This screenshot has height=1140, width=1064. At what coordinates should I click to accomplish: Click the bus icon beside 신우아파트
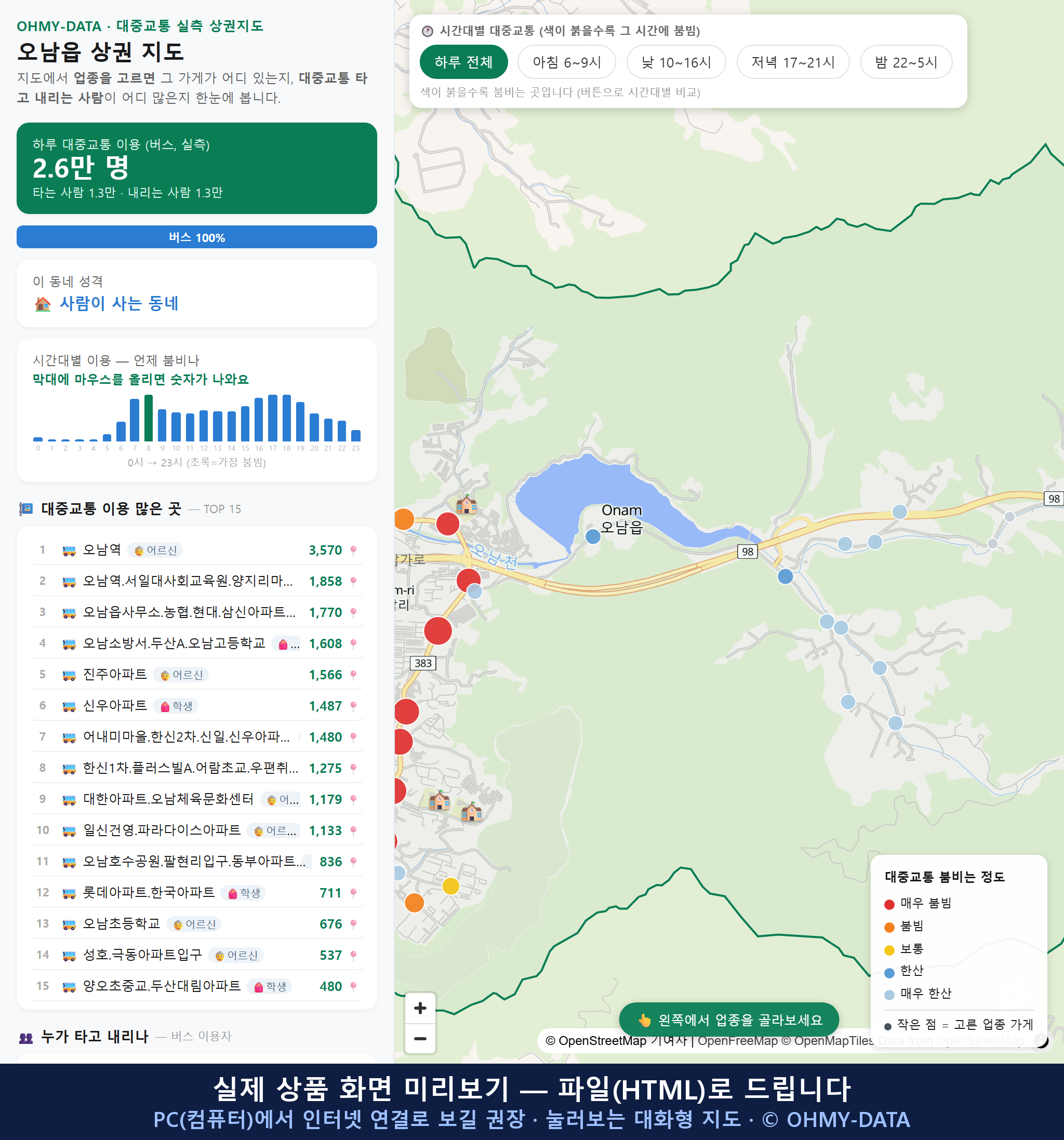pos(69,706)
